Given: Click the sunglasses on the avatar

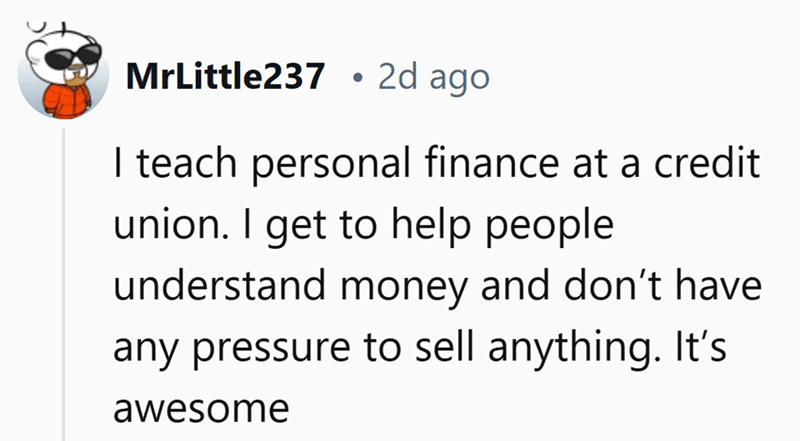Looking at the screenshot, I should point(72,56).
